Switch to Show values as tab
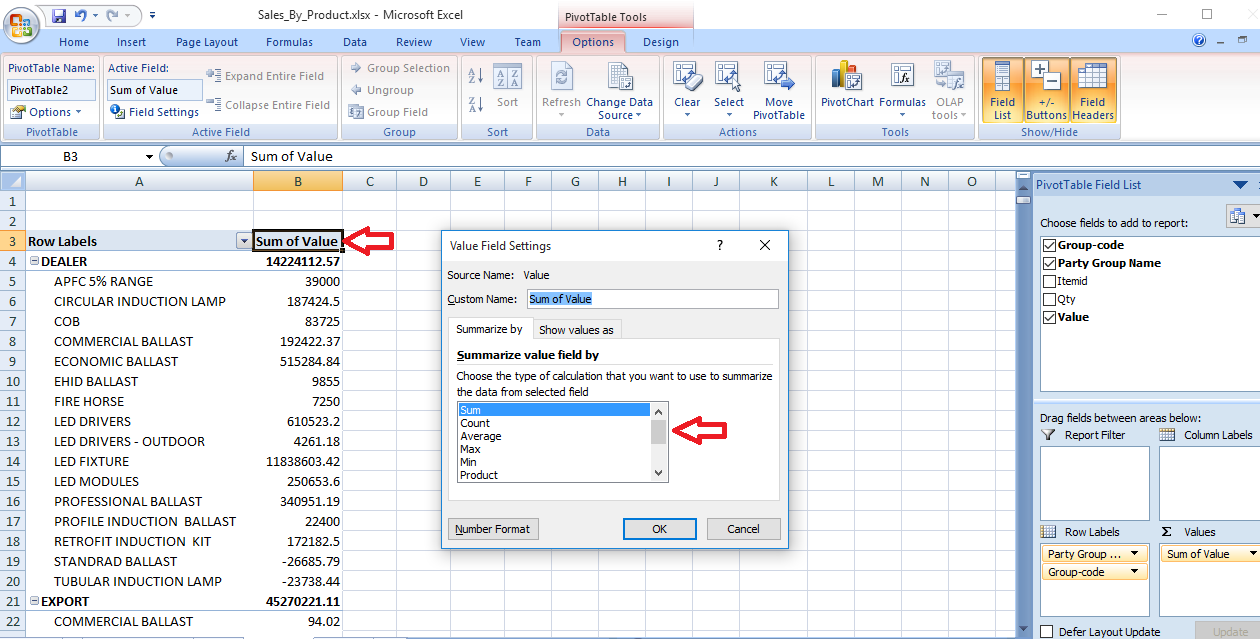 tap(576, 330)
